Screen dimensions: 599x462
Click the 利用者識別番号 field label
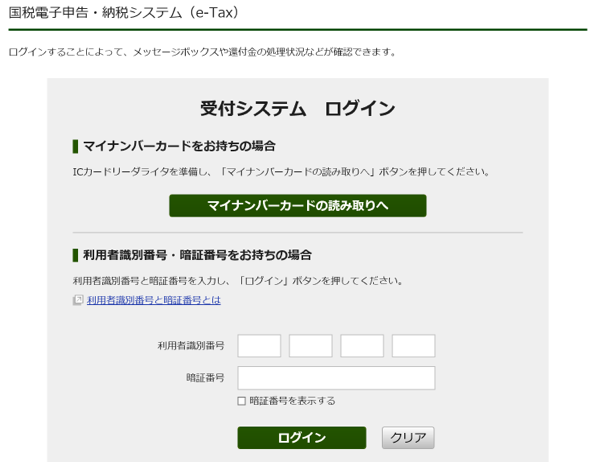(x=191, y=346)
